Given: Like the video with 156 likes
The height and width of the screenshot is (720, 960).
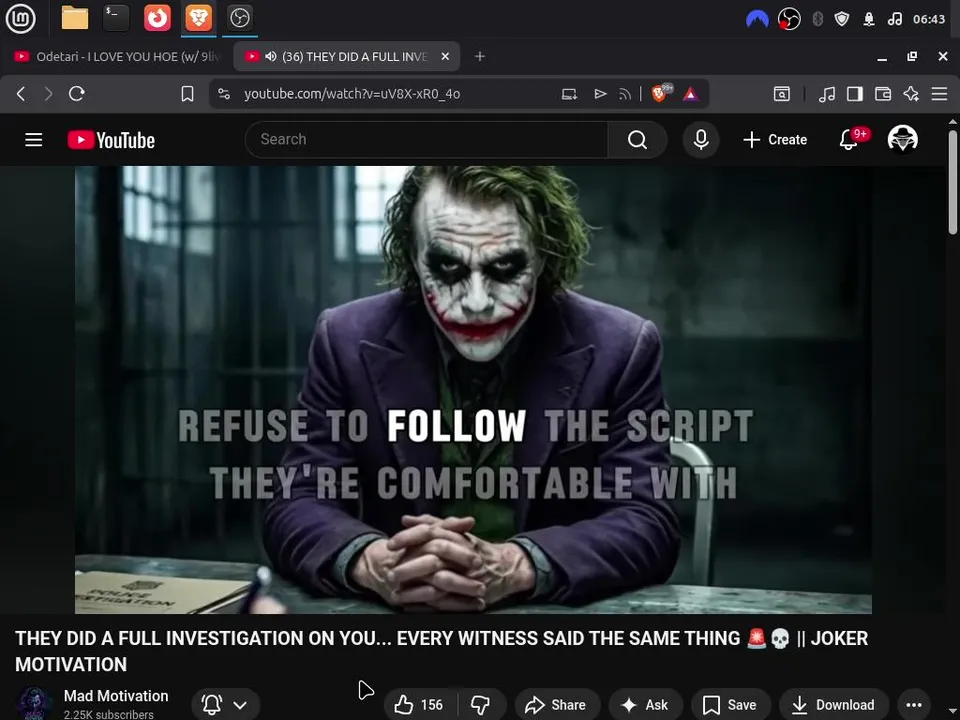Looking at the screenshot, I should click(x=418, y=705).
